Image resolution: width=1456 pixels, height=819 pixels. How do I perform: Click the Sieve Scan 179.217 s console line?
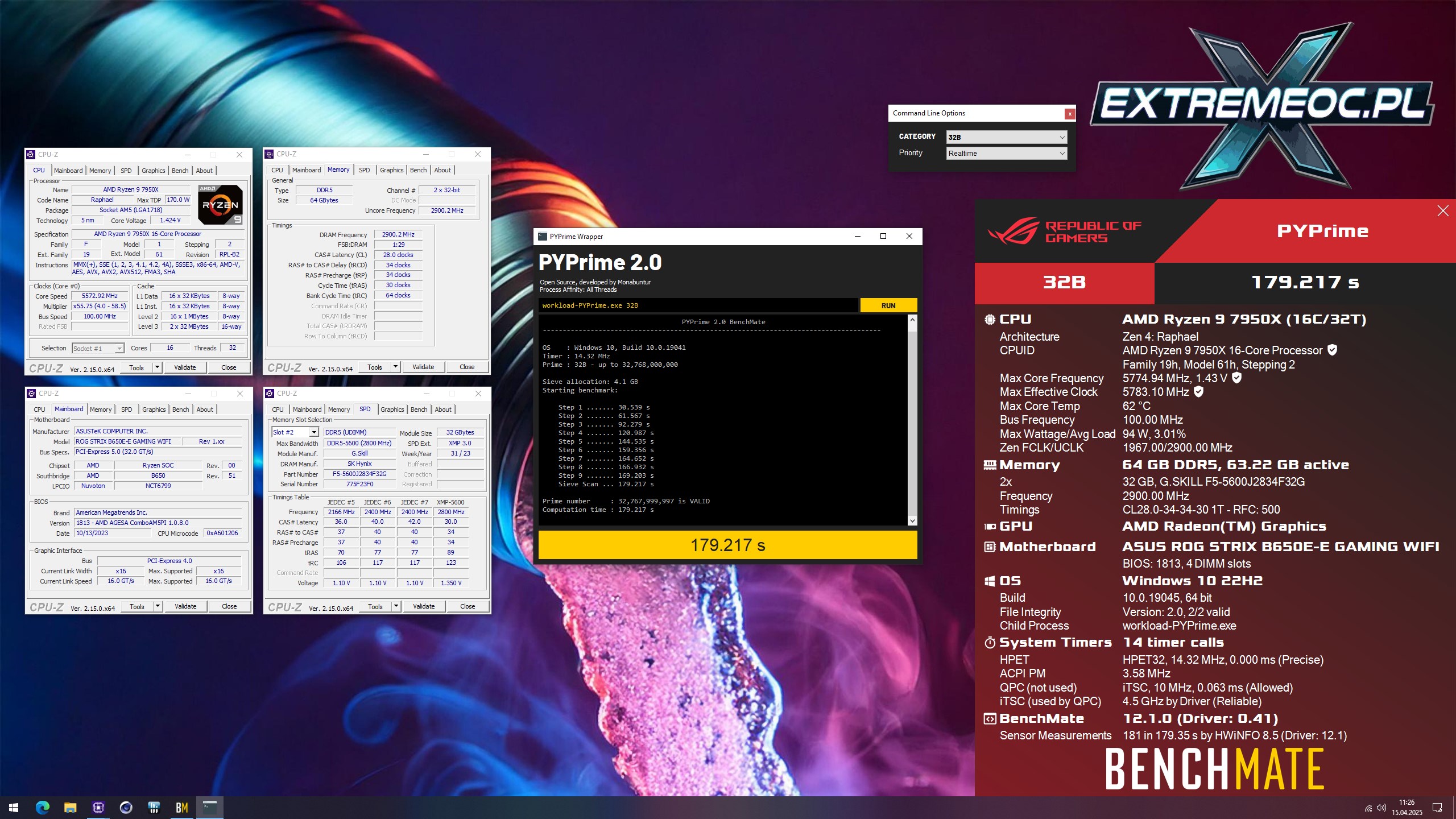pos(606,485)
